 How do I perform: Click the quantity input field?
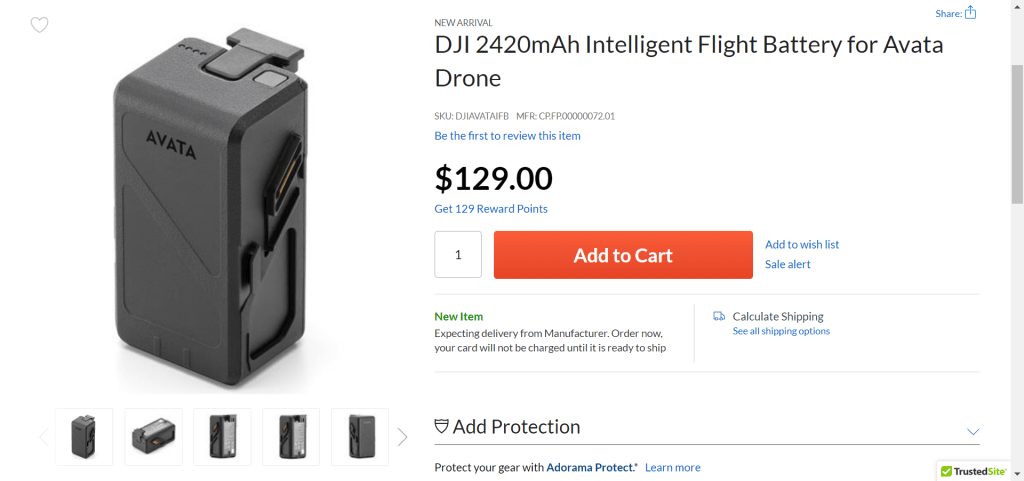458,255
